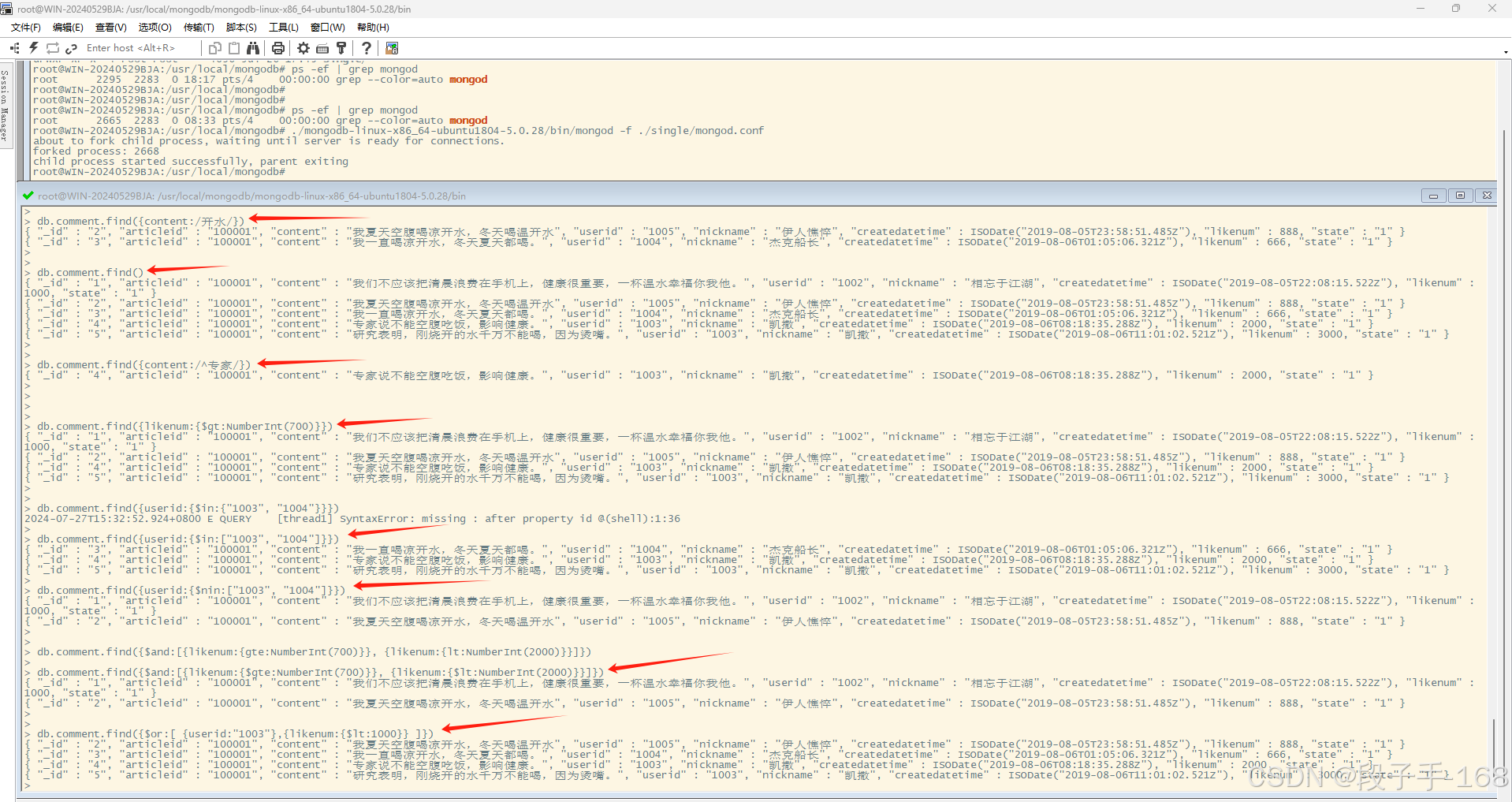The height and width of the screenshot is (802, 1512).
Task: Click the Help question mark icon
Action: coord(367,48)
